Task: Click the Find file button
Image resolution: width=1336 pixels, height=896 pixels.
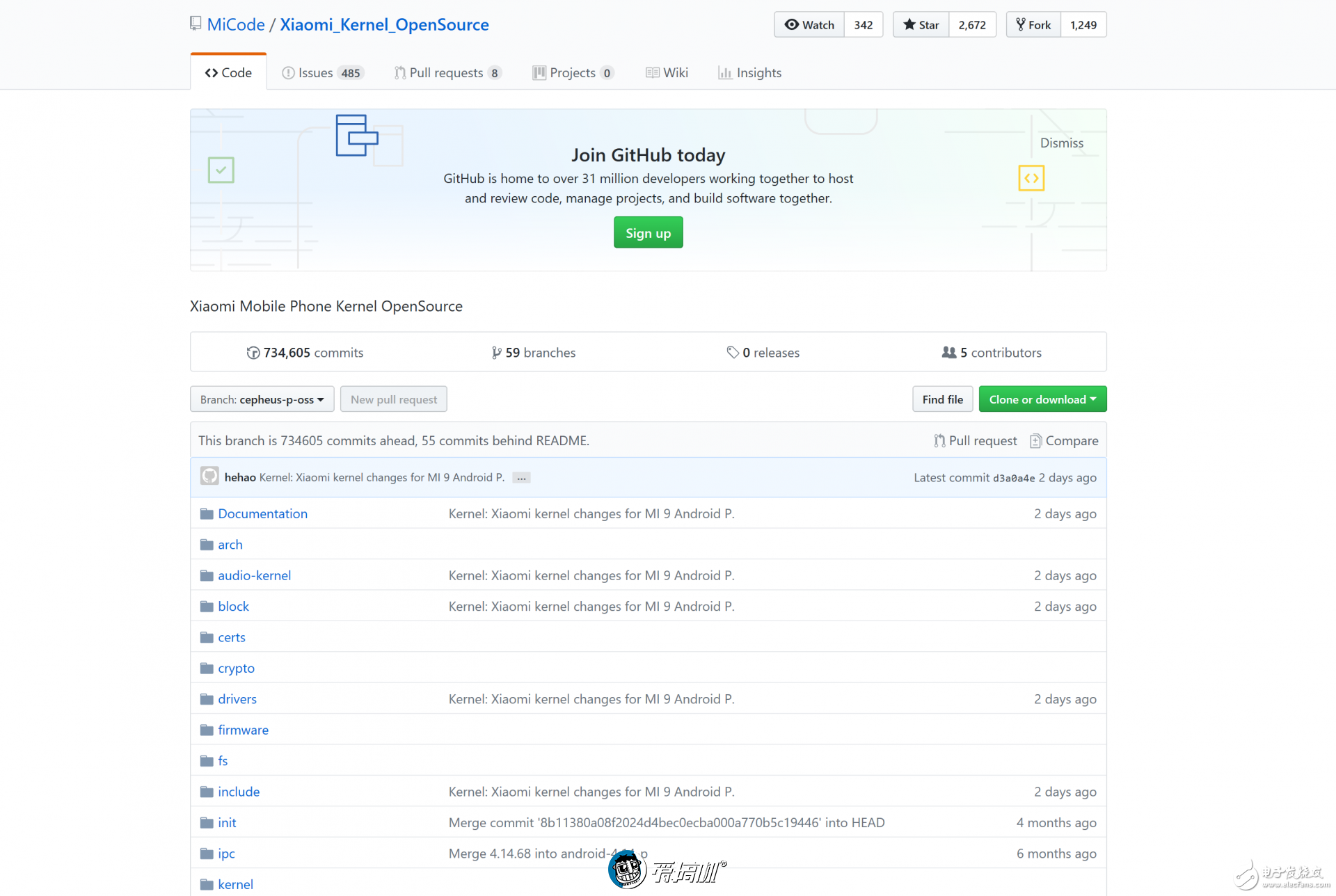Action: click(x=942, y=399)
